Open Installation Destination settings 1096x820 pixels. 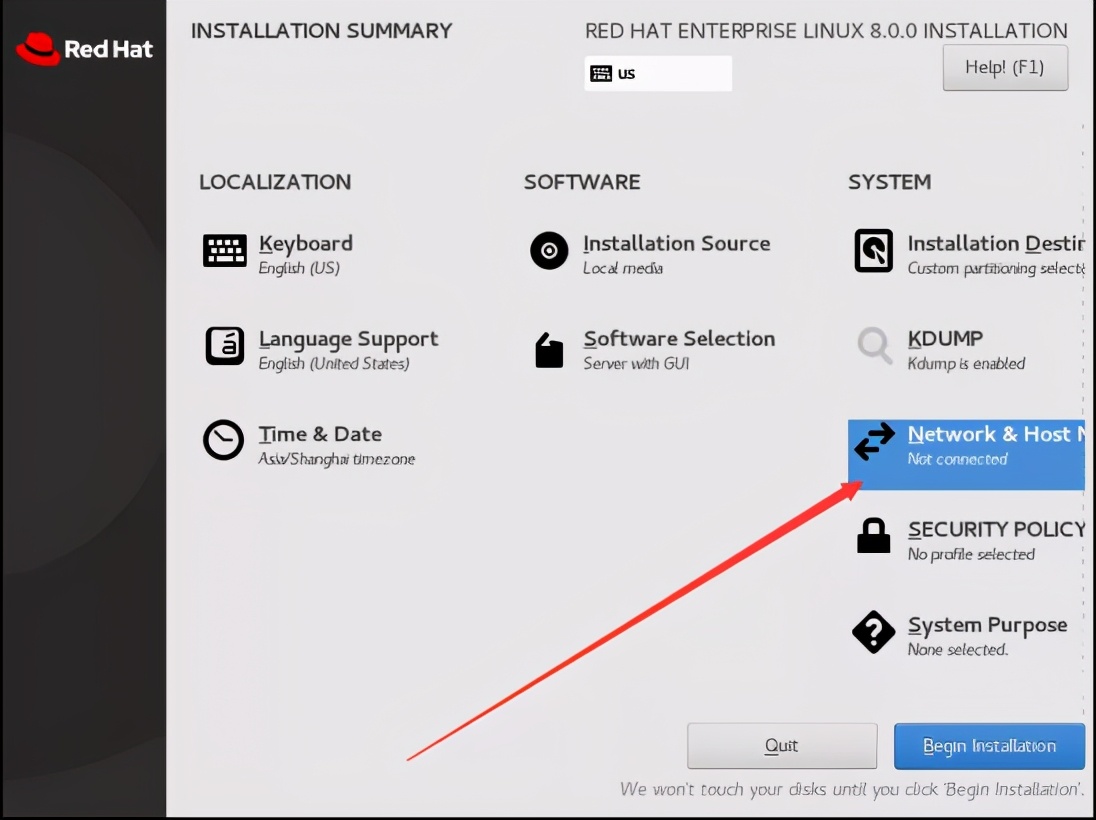(x=996, y=243)
